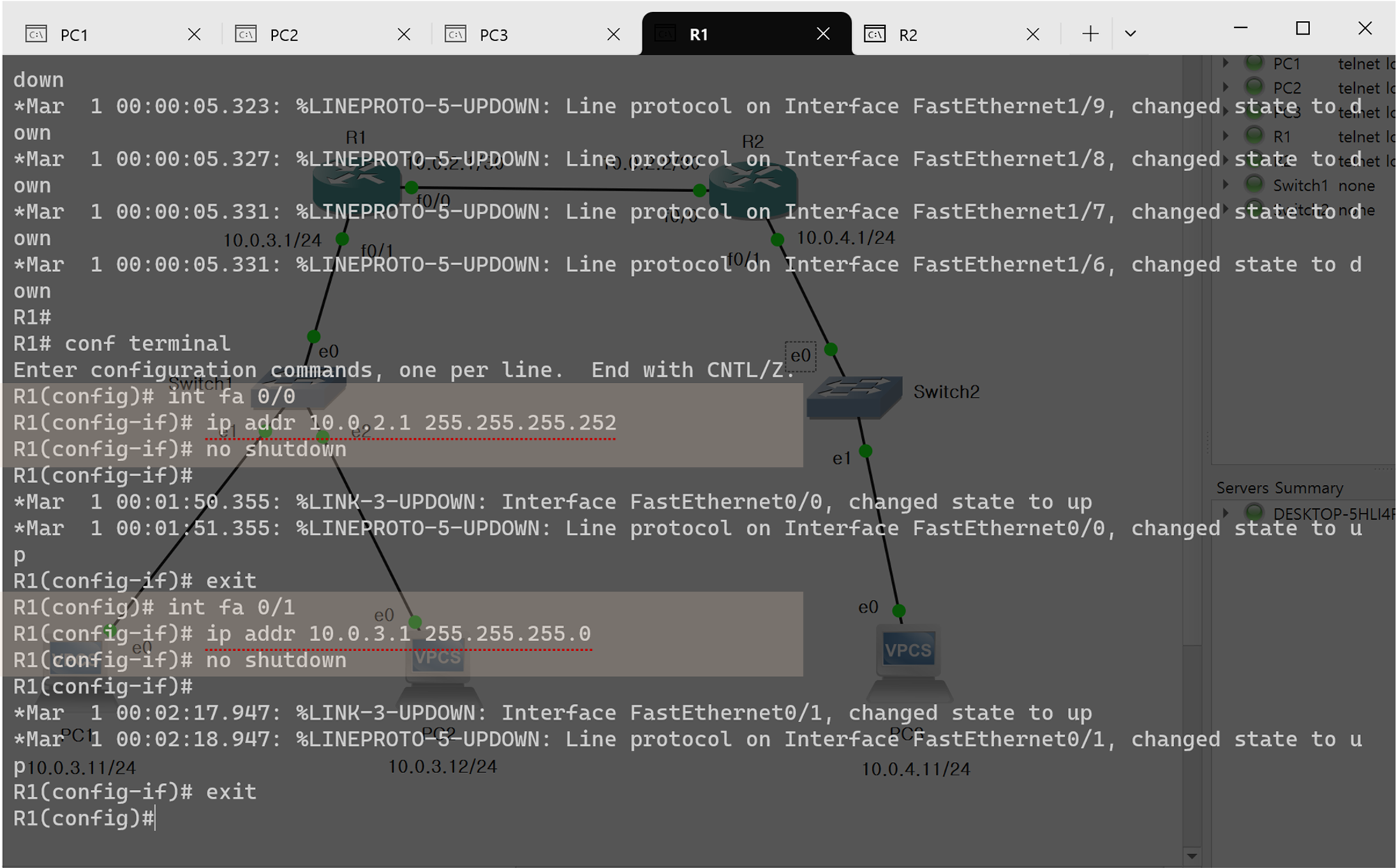The image size is (1396, 868).
Task: Click the PC2 tab console icon
Action: coord(246,33)
